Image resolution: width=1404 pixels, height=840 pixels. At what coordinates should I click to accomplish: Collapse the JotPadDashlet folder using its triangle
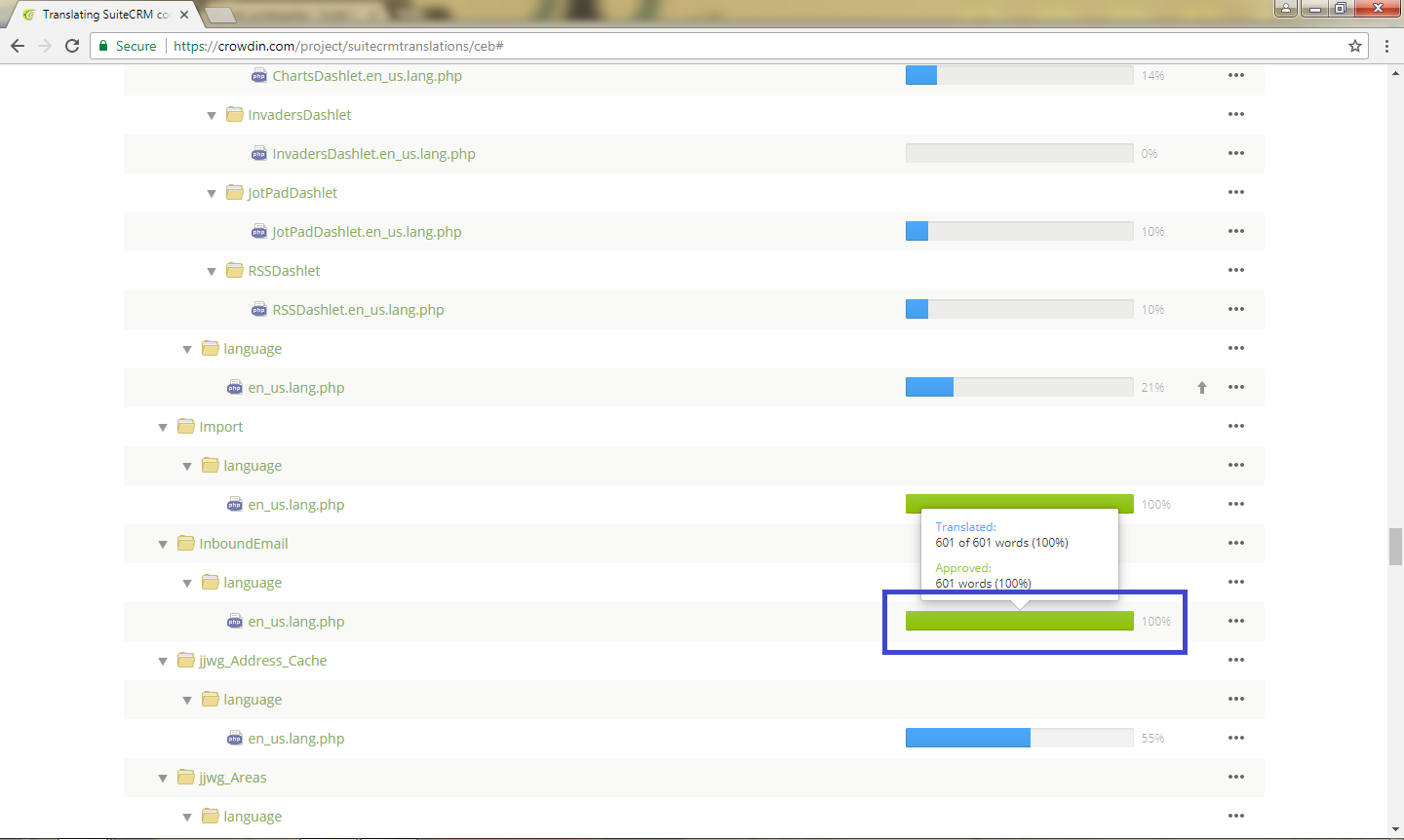pos(212,193)
